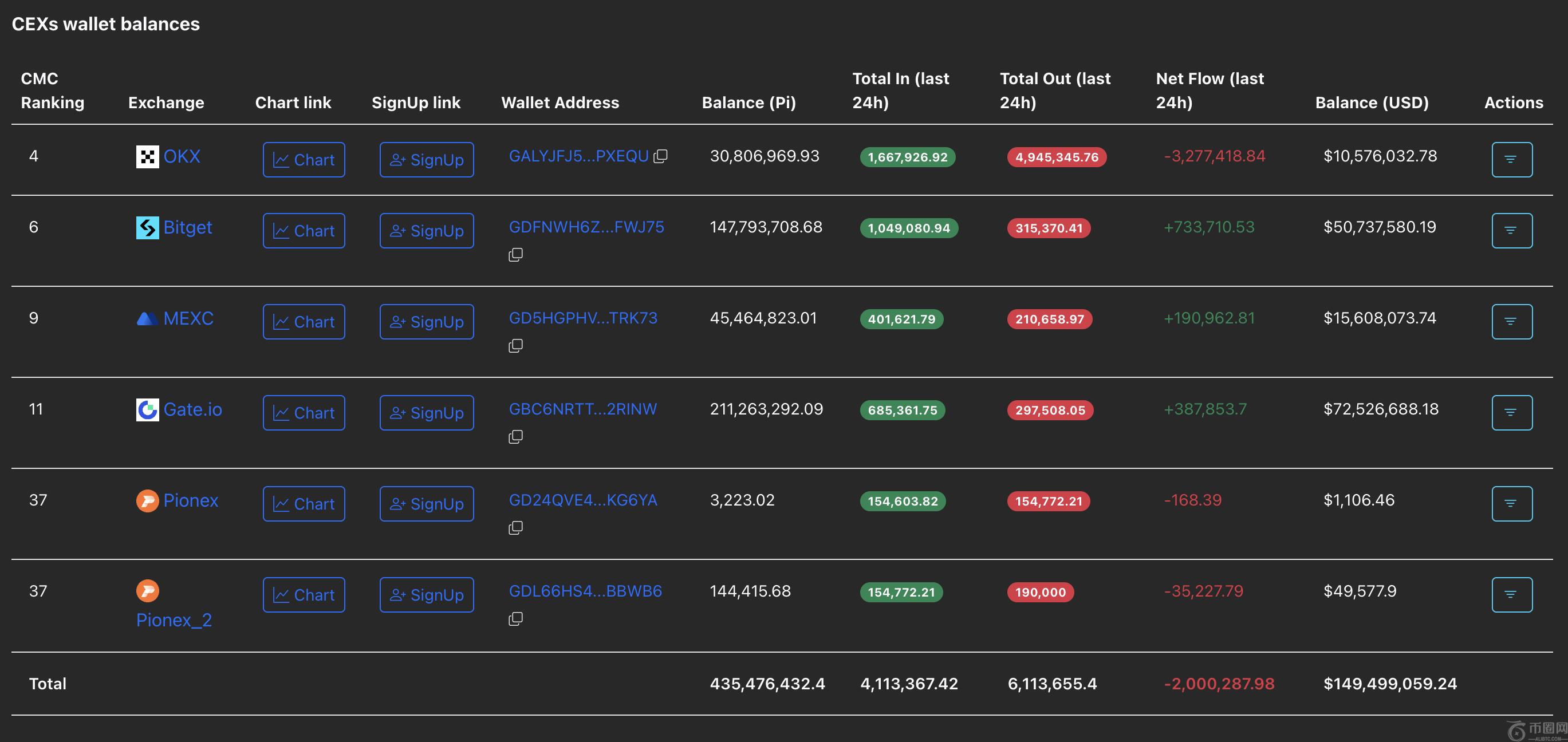Open the actions filter for OKX row
The image size is (1568, 742).
pos(1511,160)
